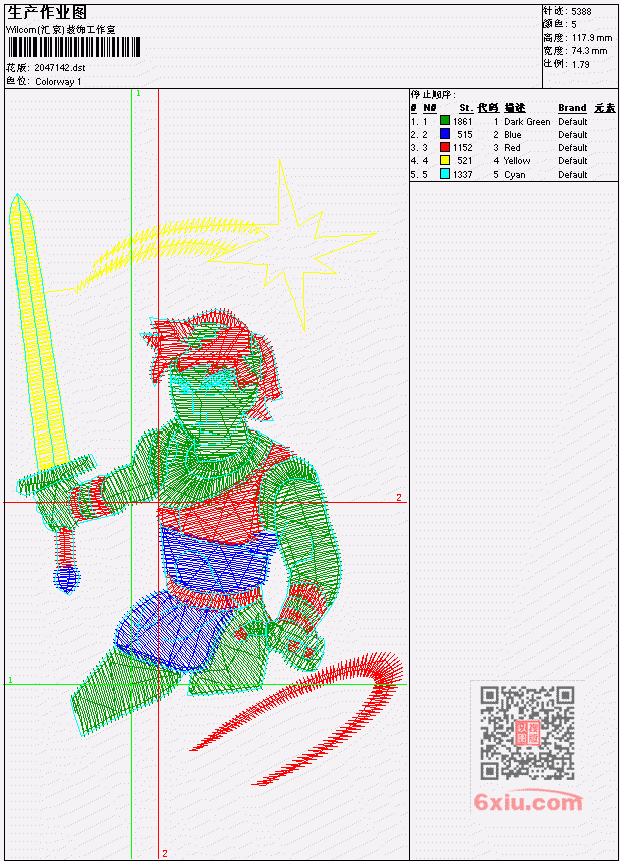The image size is (620, 861).
Task: Click the scale value 1.79
Action: pyautogui.click(x=580, y=64)
